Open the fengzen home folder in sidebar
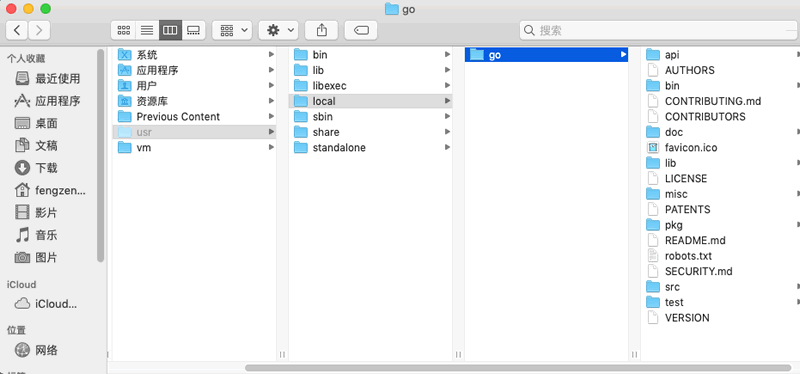The height and width of the screenshot is (374, 800). coord(60,191)
